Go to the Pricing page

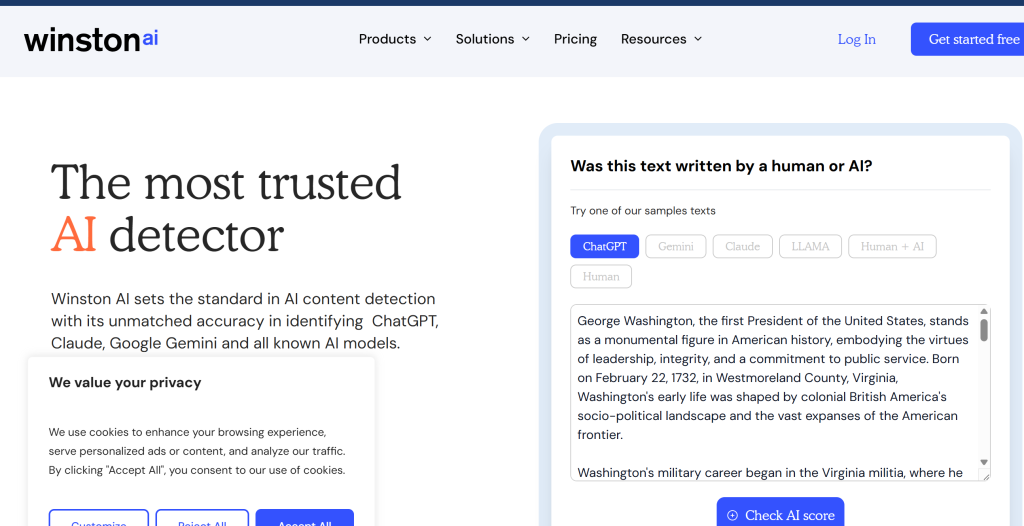point(575,39)
